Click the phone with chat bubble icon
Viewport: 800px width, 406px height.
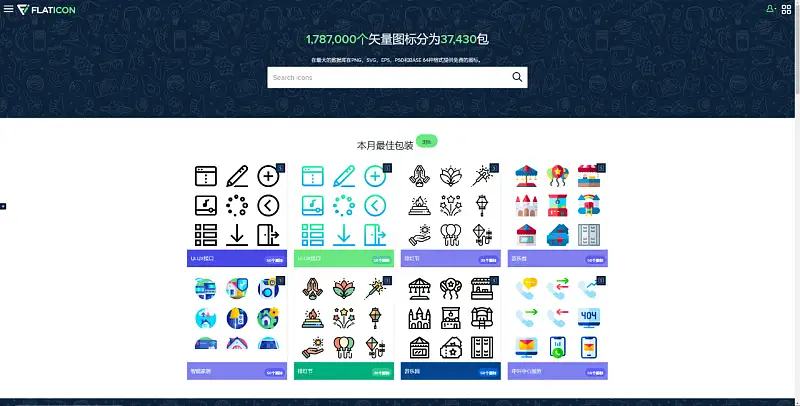[526, 289]
